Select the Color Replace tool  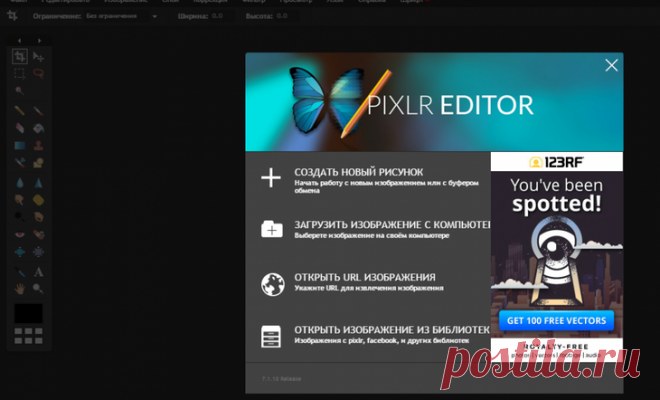(20, 163)
